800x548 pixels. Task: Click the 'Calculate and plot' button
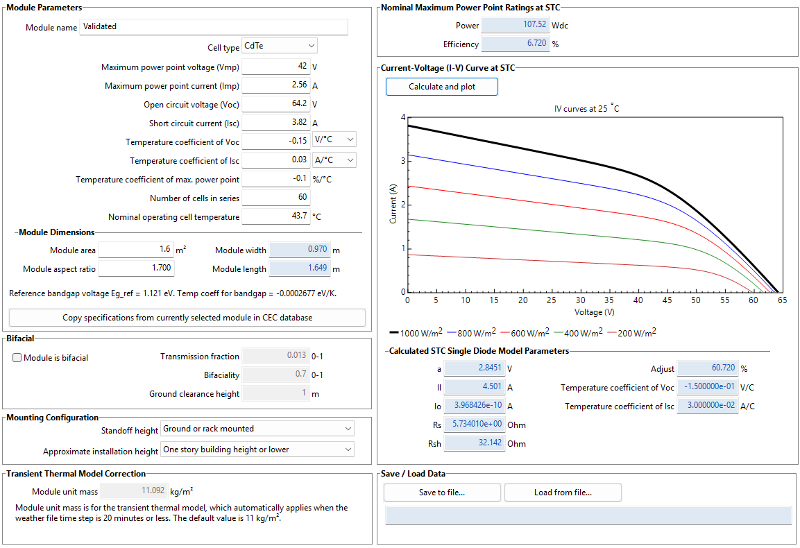pyautogui.click(x=441, y=87)
